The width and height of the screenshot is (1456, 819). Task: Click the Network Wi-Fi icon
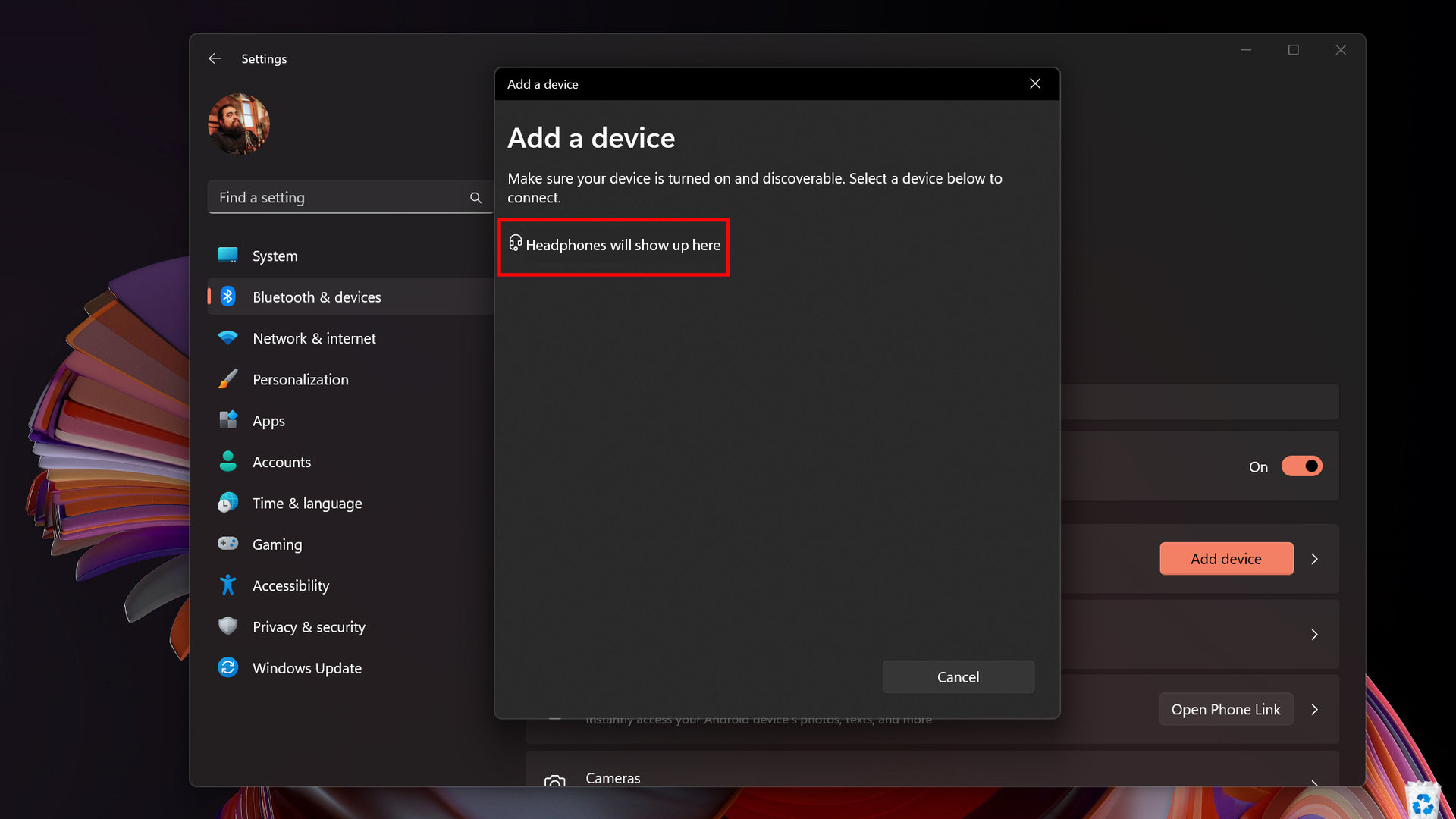click(x=227, y=337)
